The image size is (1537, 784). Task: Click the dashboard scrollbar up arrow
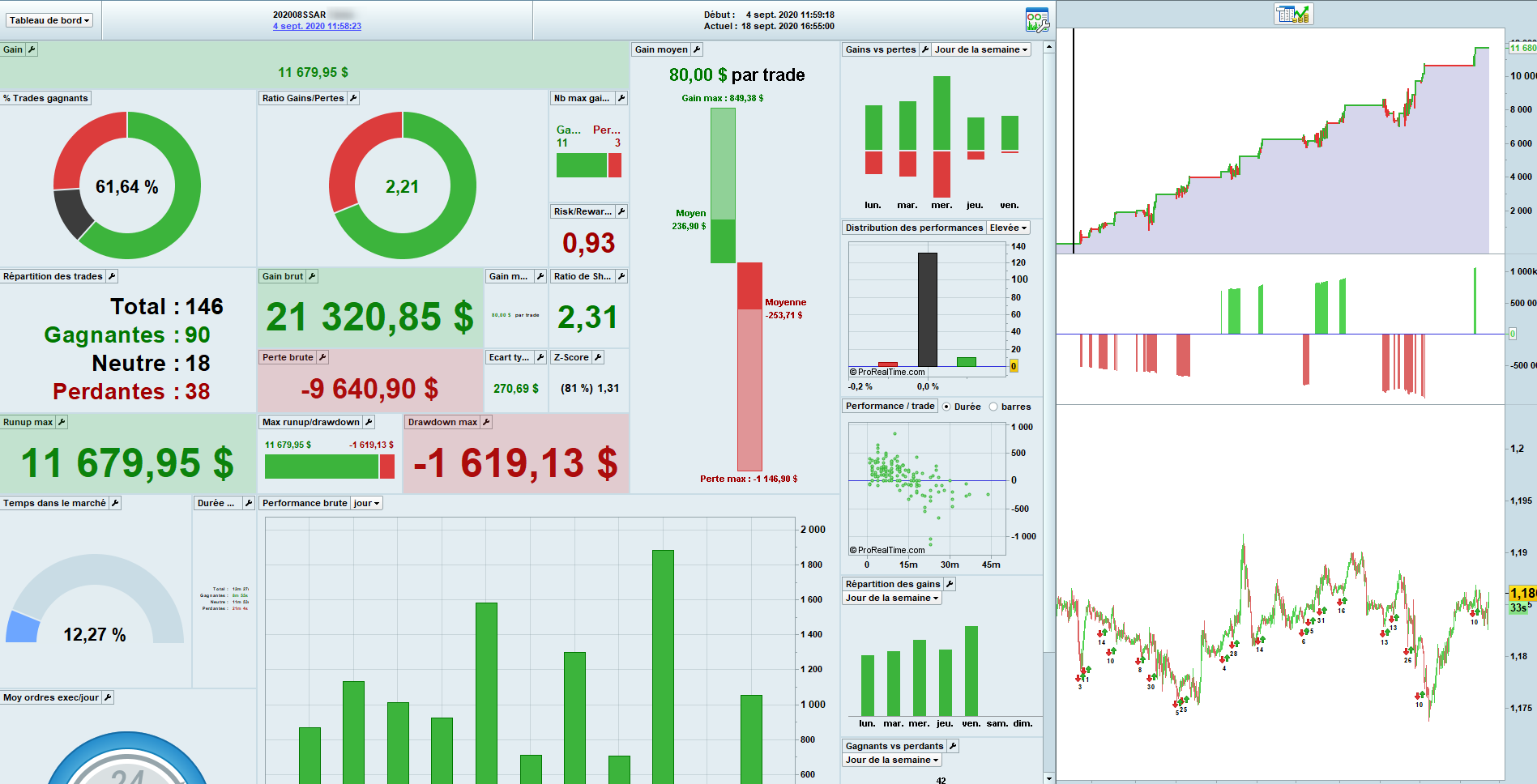1049,47
